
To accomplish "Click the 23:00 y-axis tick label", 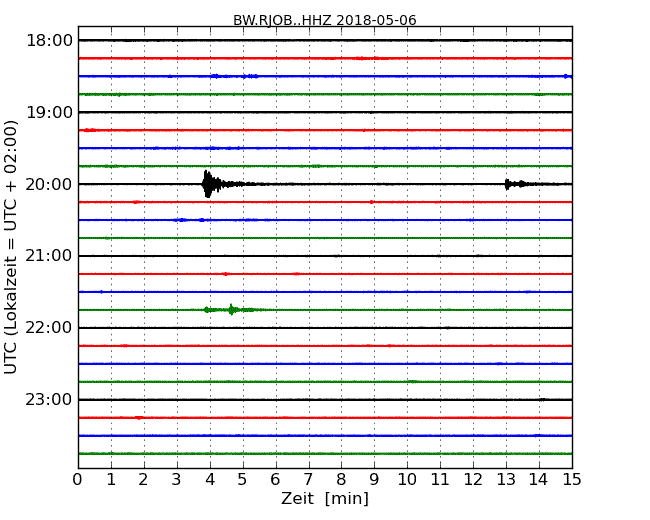I will [49, 399].
